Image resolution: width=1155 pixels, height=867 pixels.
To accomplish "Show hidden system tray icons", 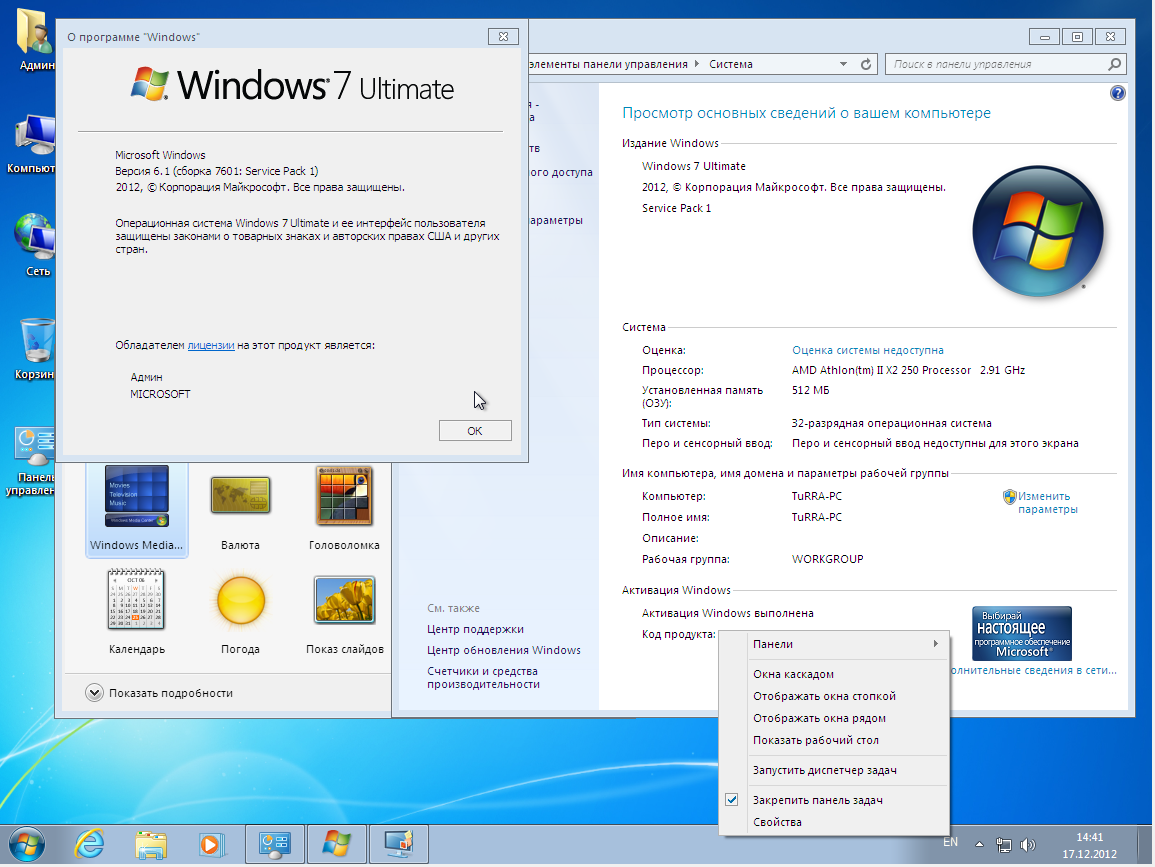I will [x=980, y=844].
